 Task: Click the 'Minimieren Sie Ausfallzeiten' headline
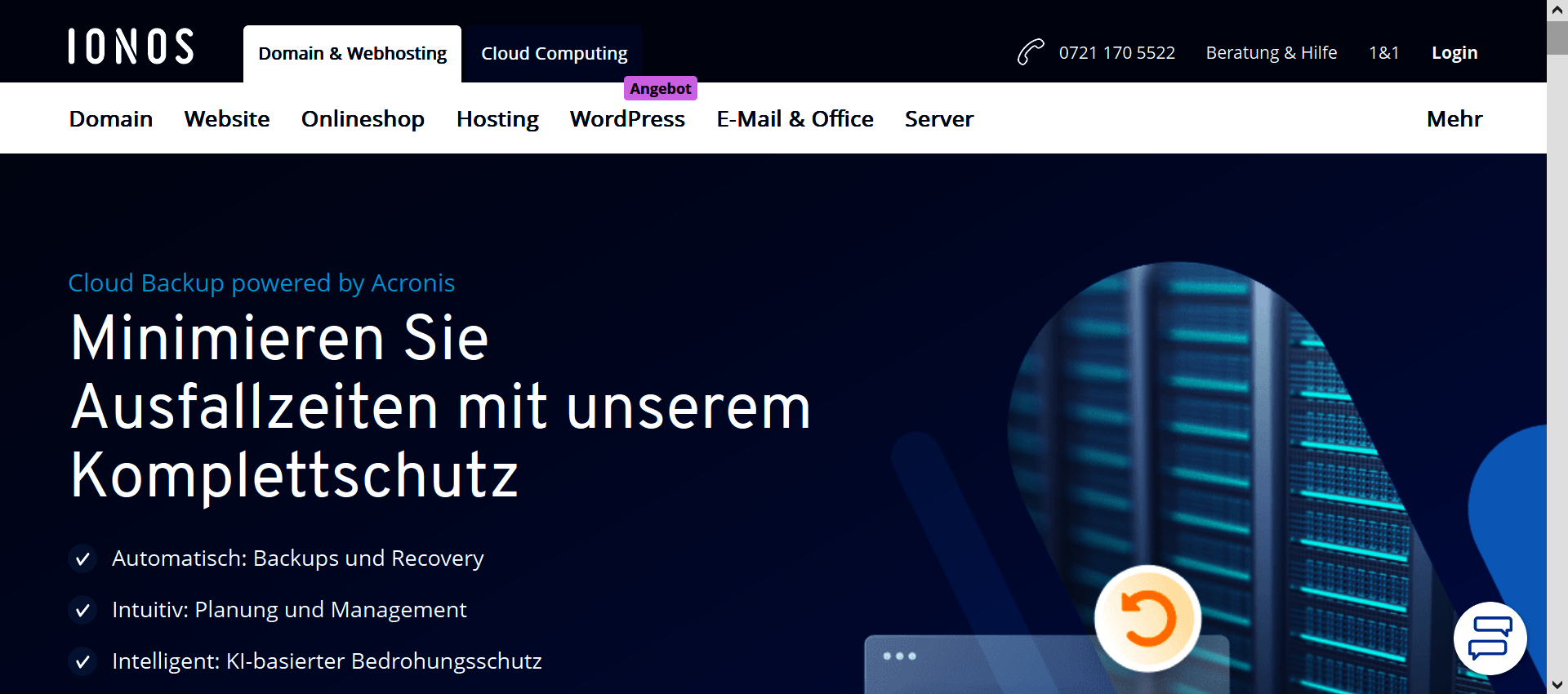click(441, 407)
